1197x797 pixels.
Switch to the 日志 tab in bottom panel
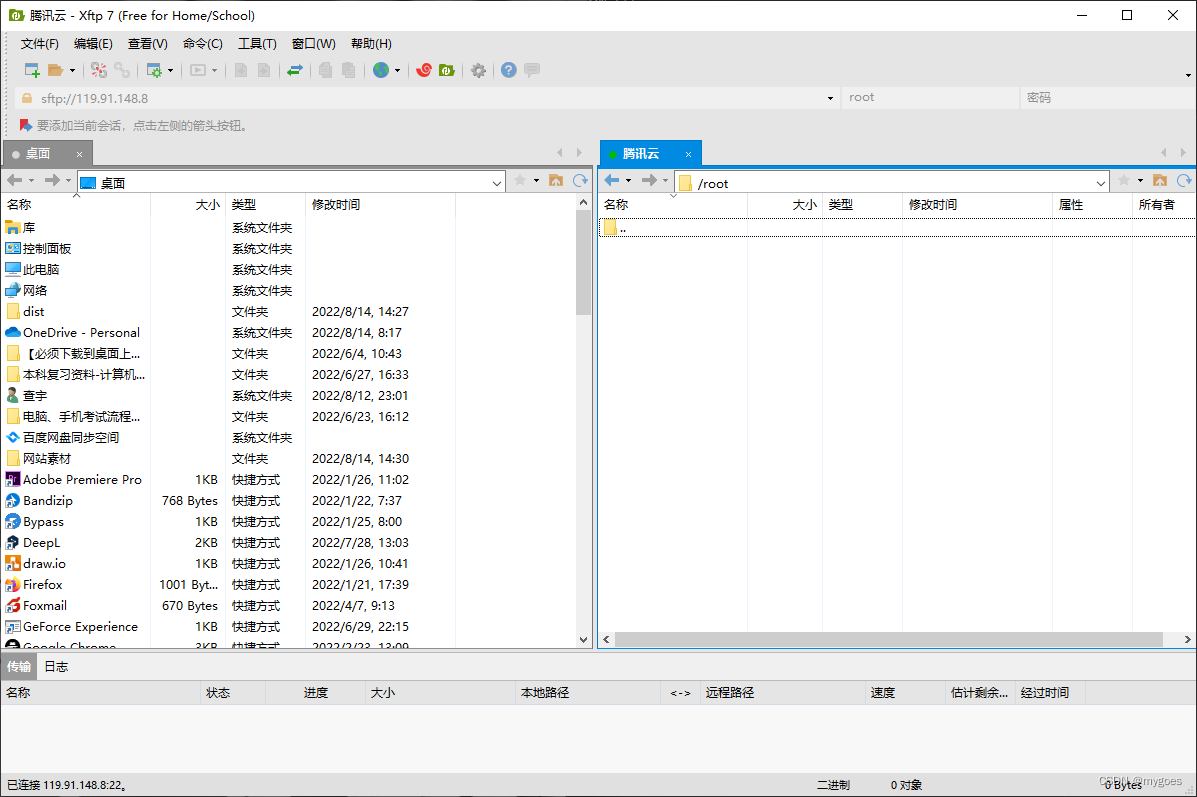point(56,666)
